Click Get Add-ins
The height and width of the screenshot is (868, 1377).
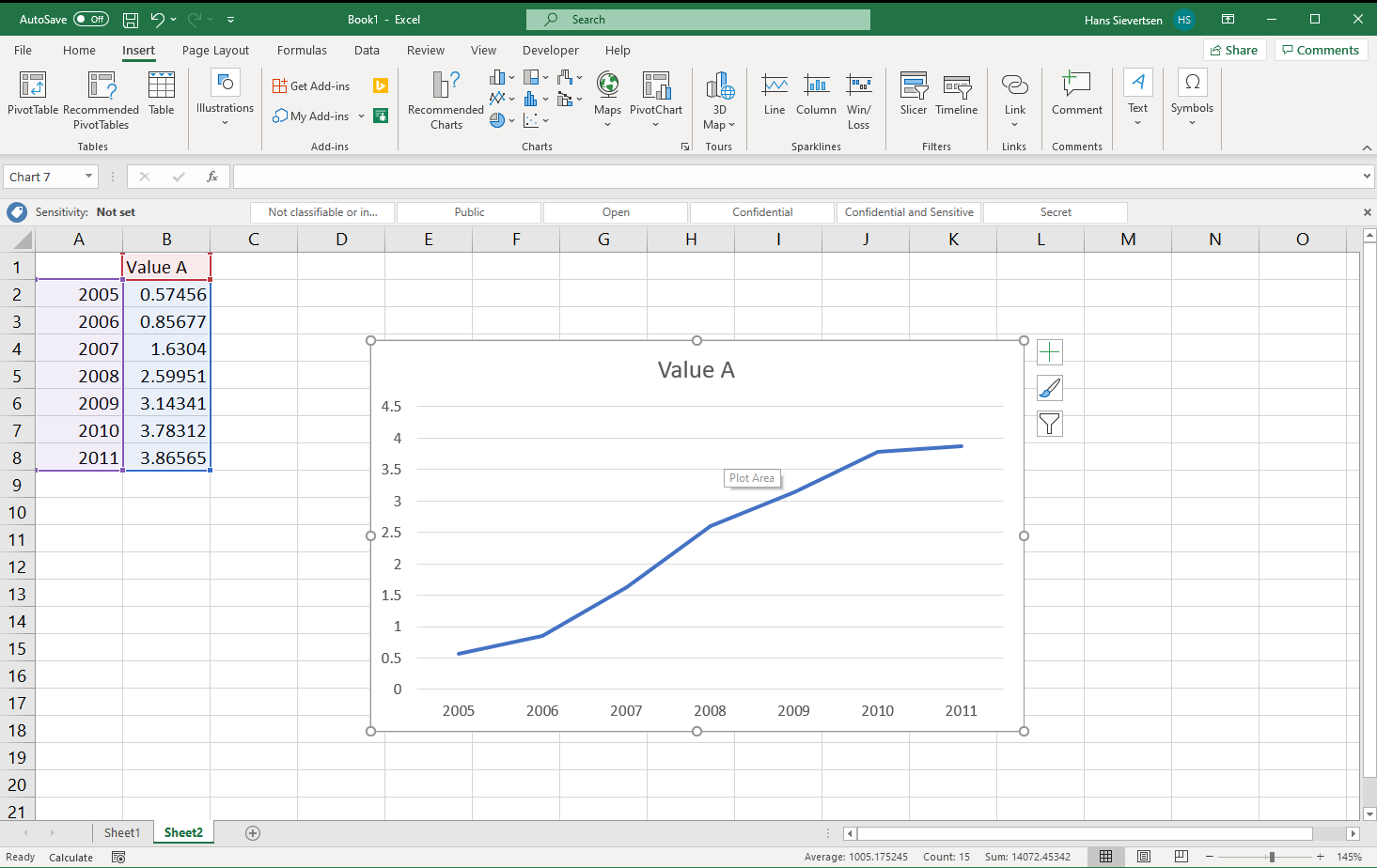pos(311,85)
